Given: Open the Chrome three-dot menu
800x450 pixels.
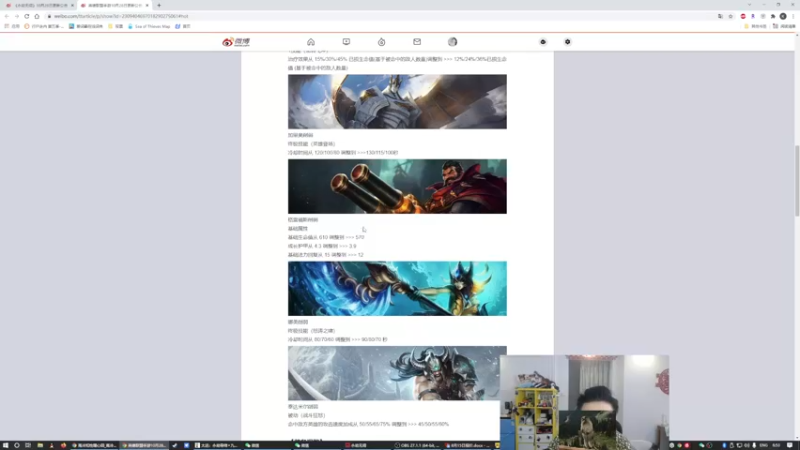Looking at the screenshot, I should coord(793,16).
